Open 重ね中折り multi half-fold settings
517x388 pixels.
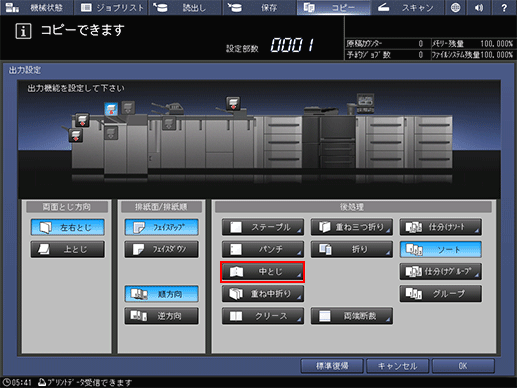[263, 294]
